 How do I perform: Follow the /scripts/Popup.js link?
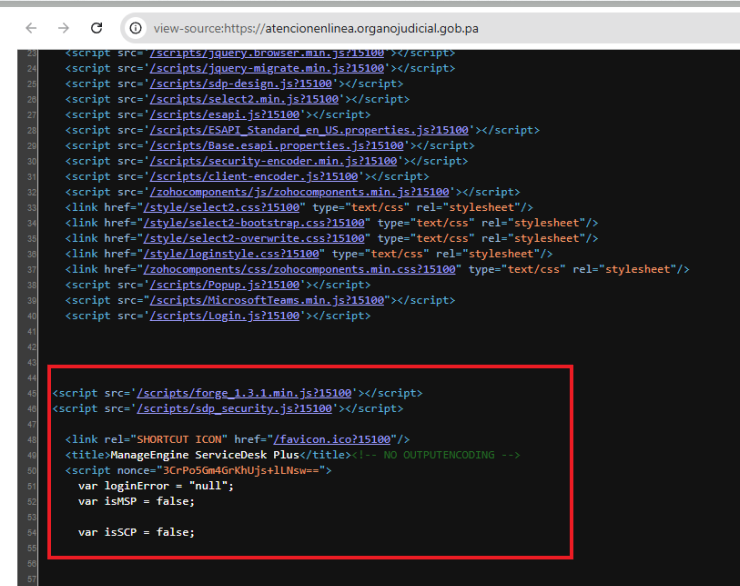225,285
